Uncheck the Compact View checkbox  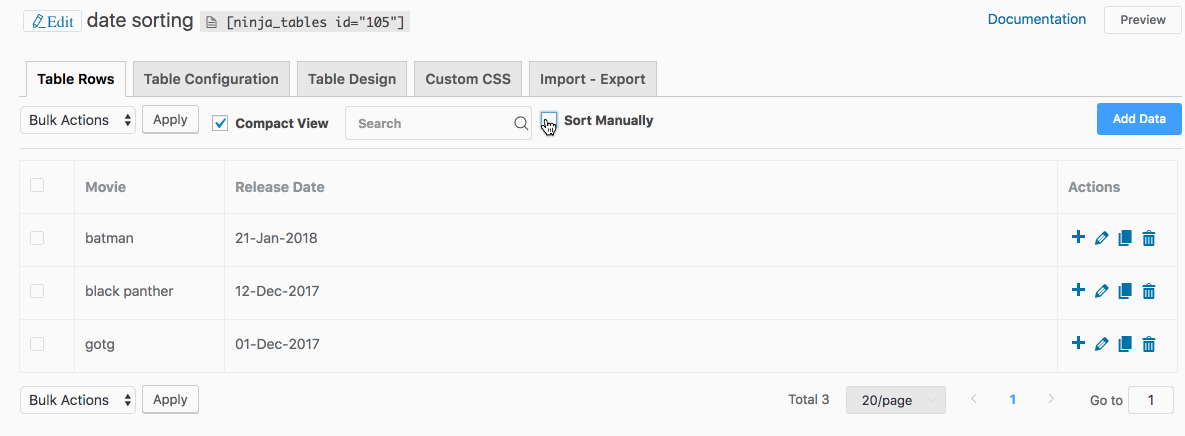click(x=221, y=123)
